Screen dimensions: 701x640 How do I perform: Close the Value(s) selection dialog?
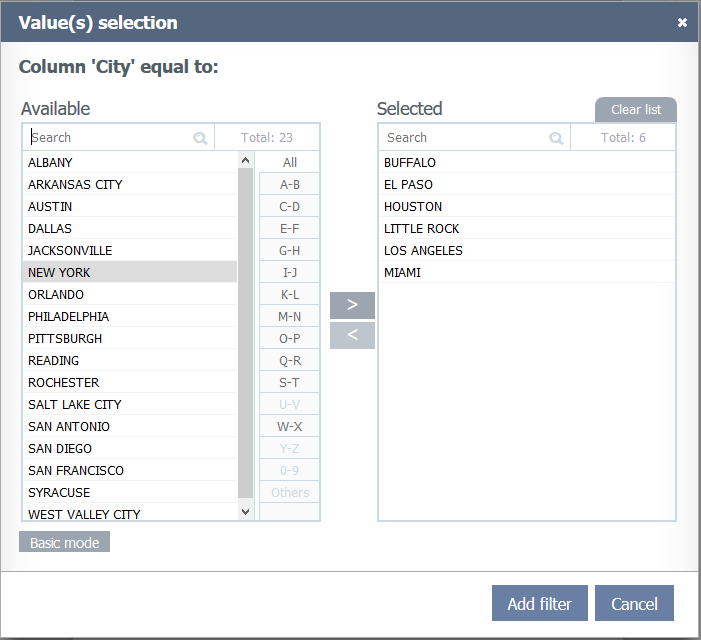tap(682, 22)
